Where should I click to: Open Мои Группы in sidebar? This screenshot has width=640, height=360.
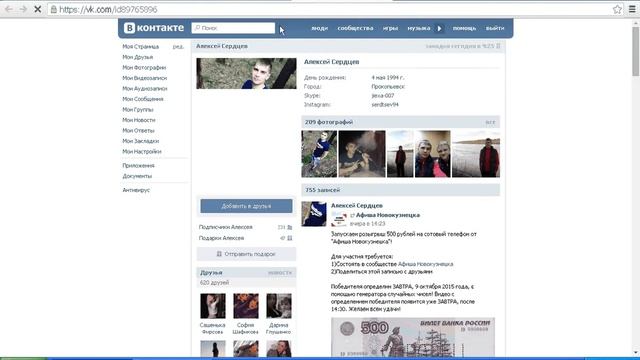[138, 109]
